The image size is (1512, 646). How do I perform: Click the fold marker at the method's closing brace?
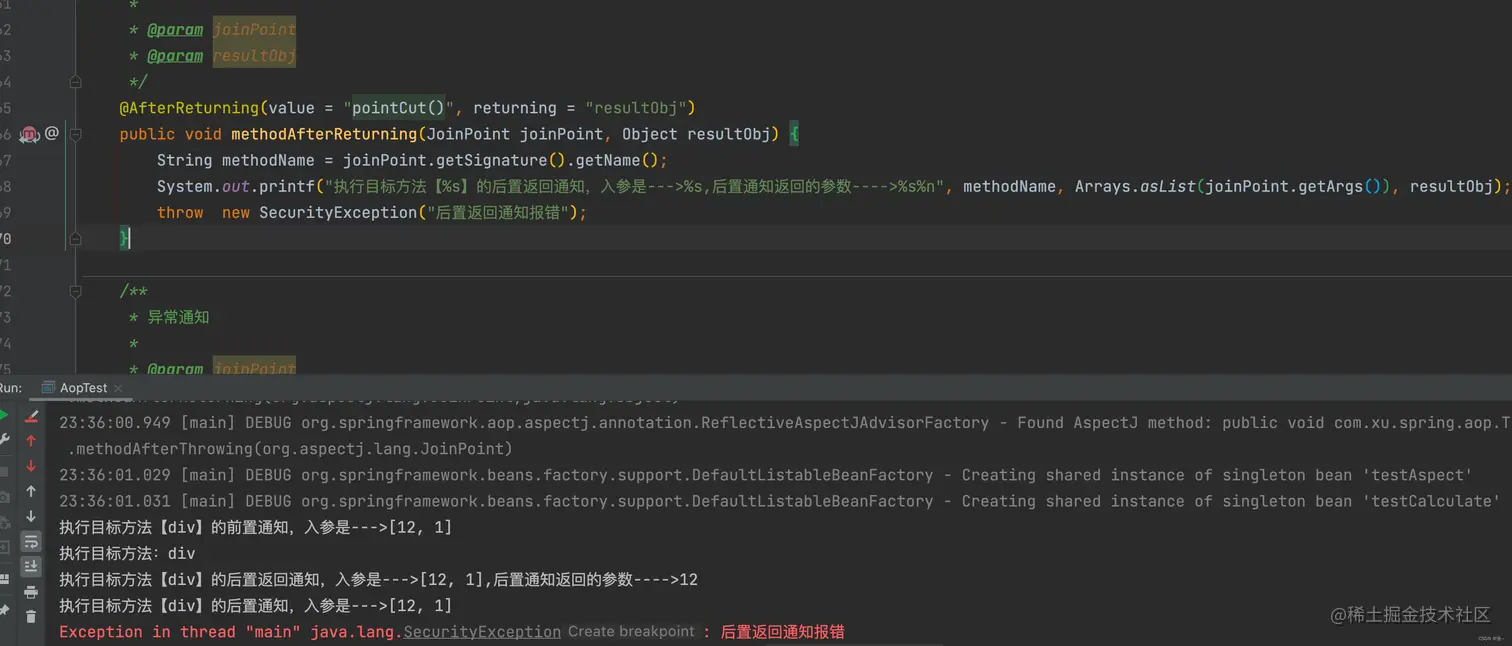(x=75, y=239)
